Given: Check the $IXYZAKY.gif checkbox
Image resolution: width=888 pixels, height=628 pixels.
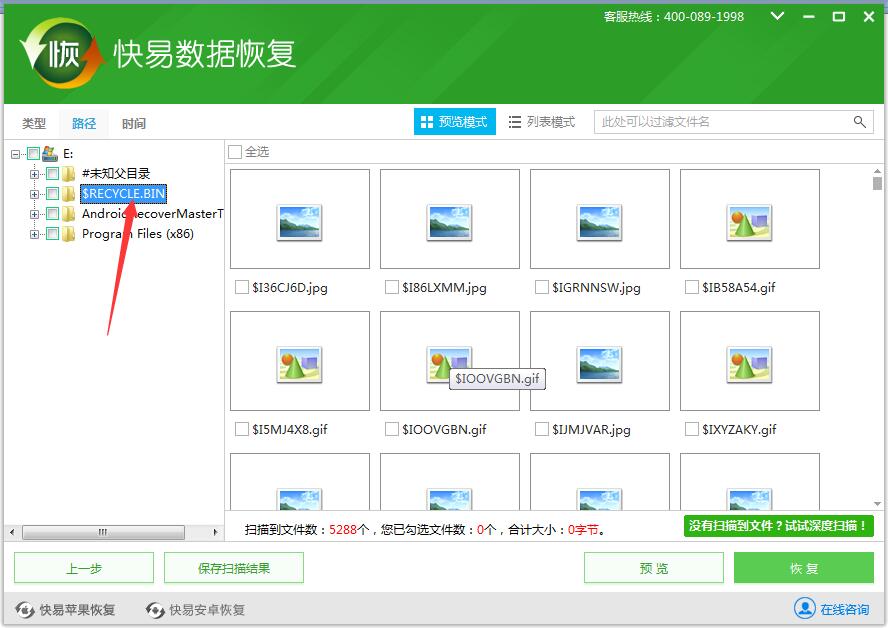Looking at the screenshot, I should click(691, 429).
